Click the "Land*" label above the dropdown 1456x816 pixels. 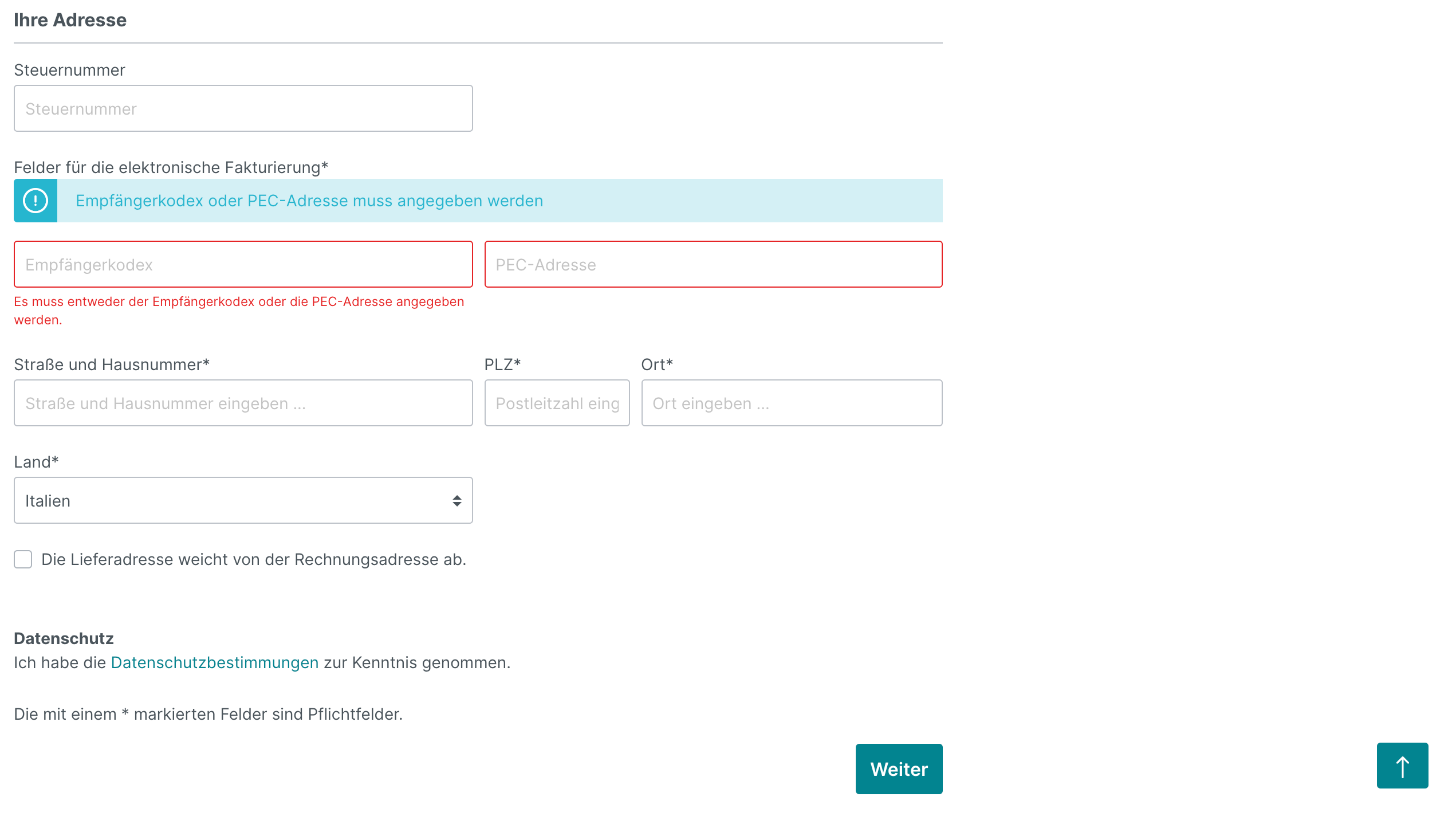click(x=36, y=462)
